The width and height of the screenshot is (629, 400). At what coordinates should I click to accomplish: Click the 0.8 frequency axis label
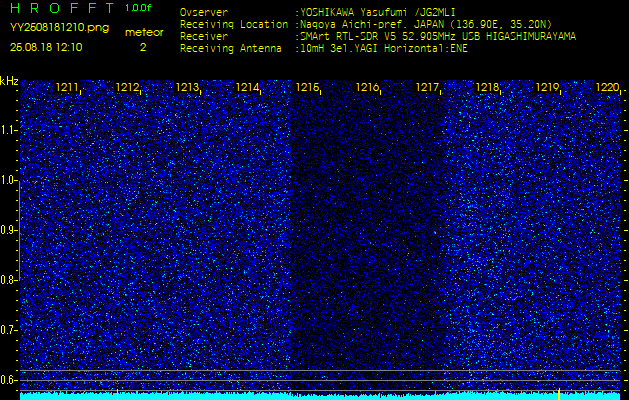8,280
